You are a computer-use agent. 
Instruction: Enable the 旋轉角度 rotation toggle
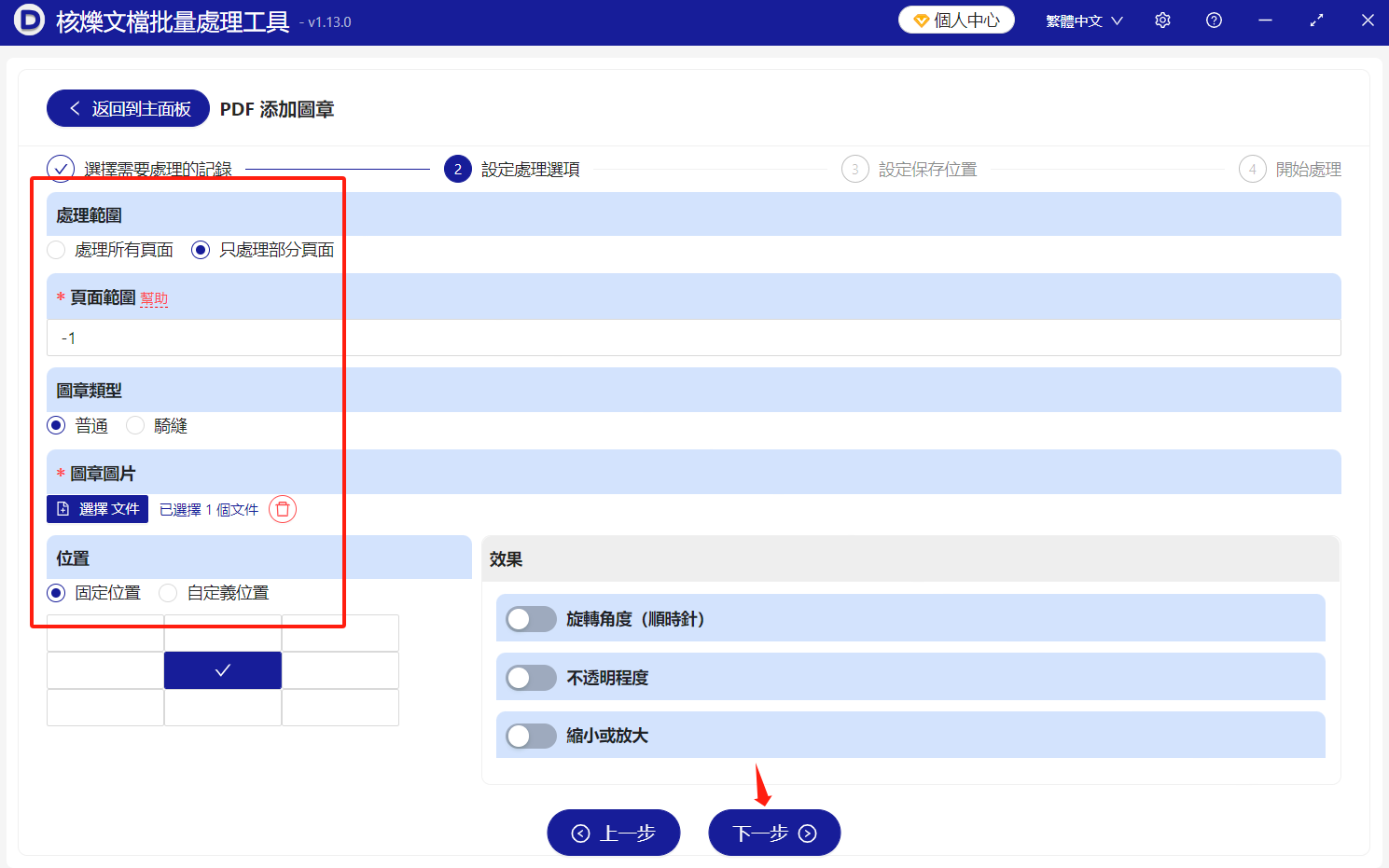(x=530, y=618)
